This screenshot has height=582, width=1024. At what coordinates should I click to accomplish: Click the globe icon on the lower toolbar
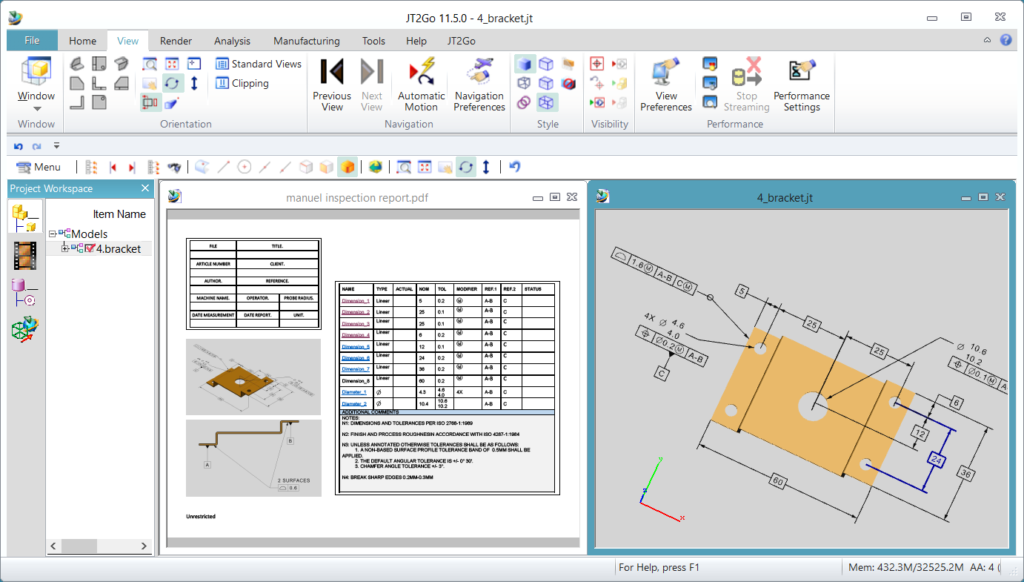(x=376, y=166)
